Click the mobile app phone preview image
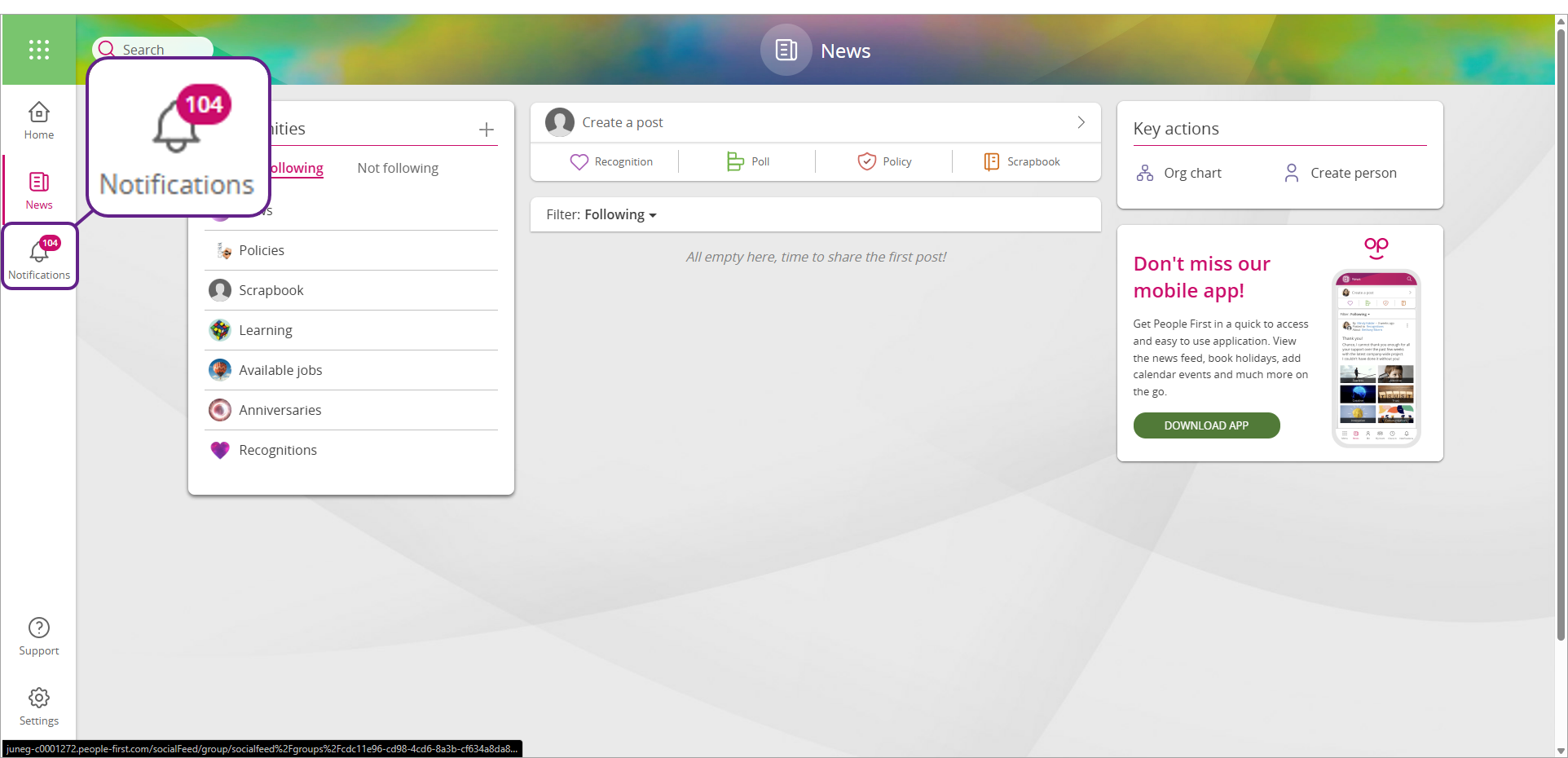The image size is (1568, 758). tap(1376, 359)
